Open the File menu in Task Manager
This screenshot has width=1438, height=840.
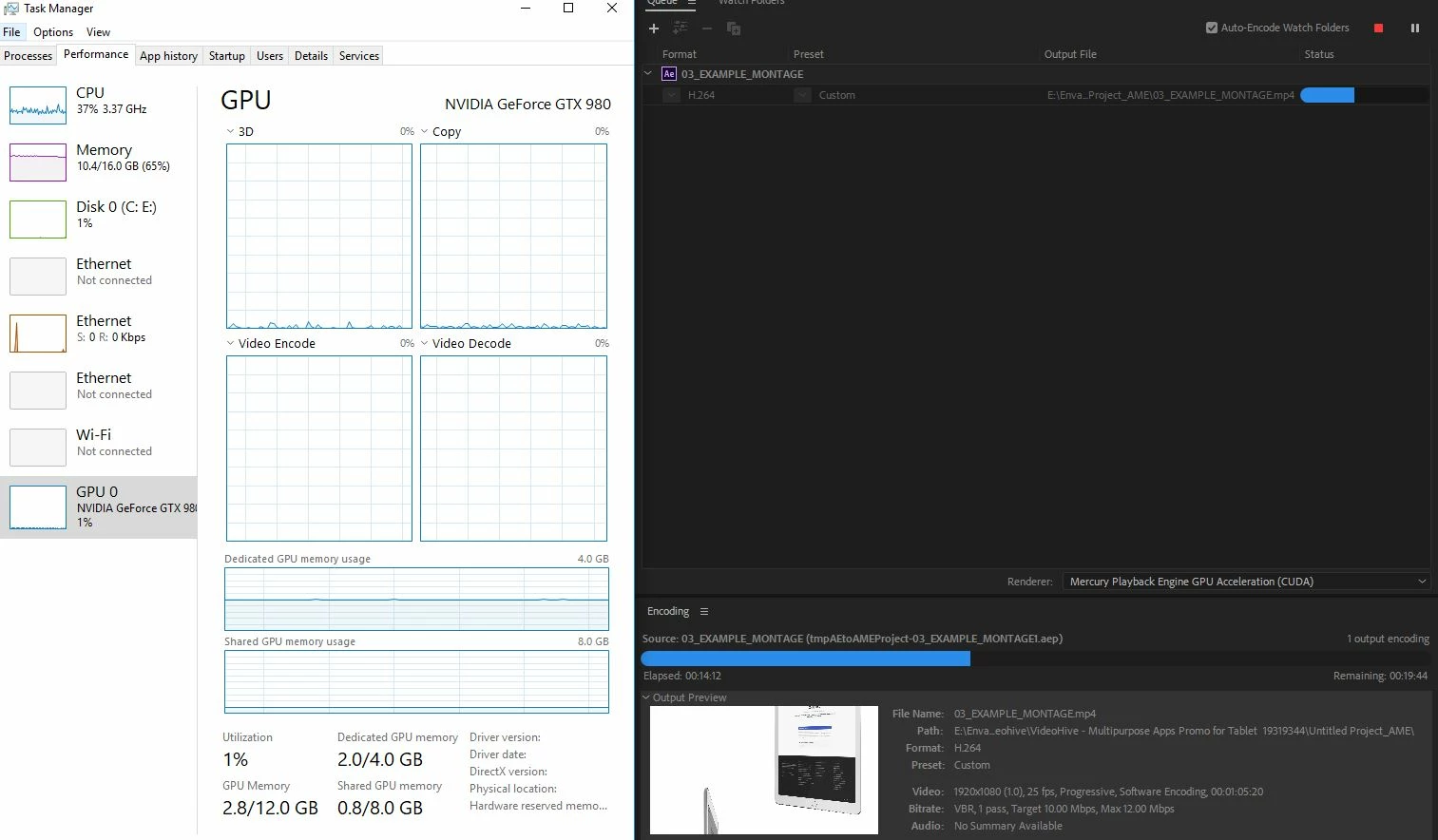11,32
